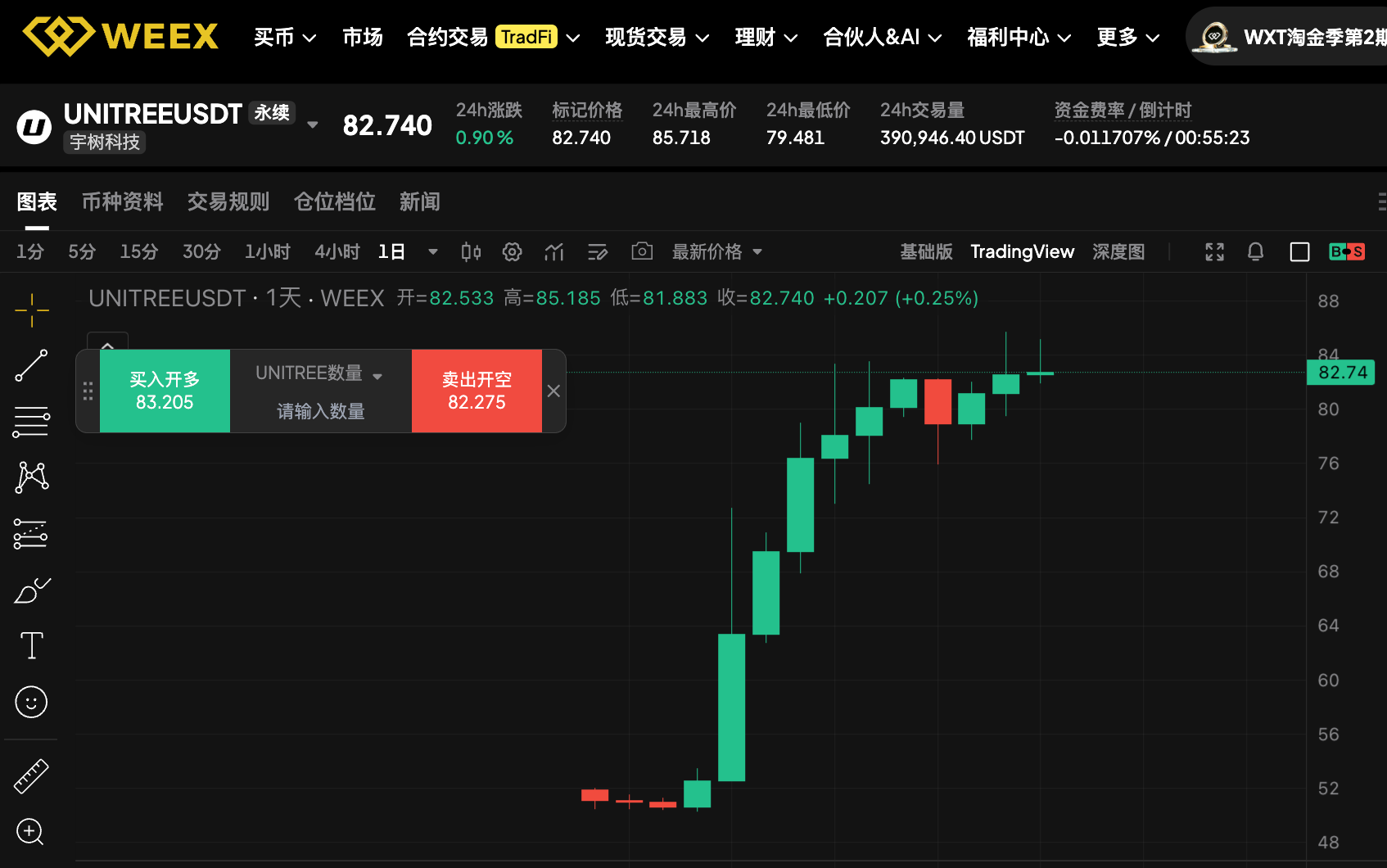Select the 15分 interval
Screen dimensions: 1387x868
tap(139, 251)
